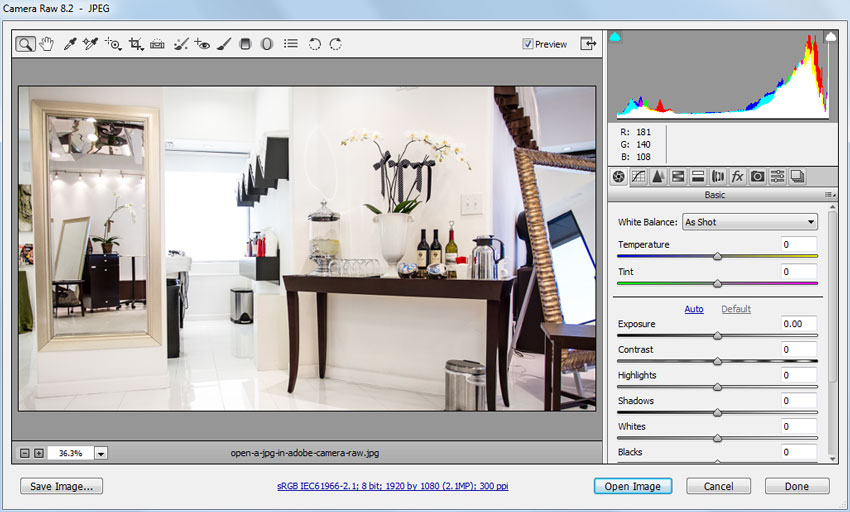Select the Color Sampler tool
850x512 pixels.
click(90, 44)
